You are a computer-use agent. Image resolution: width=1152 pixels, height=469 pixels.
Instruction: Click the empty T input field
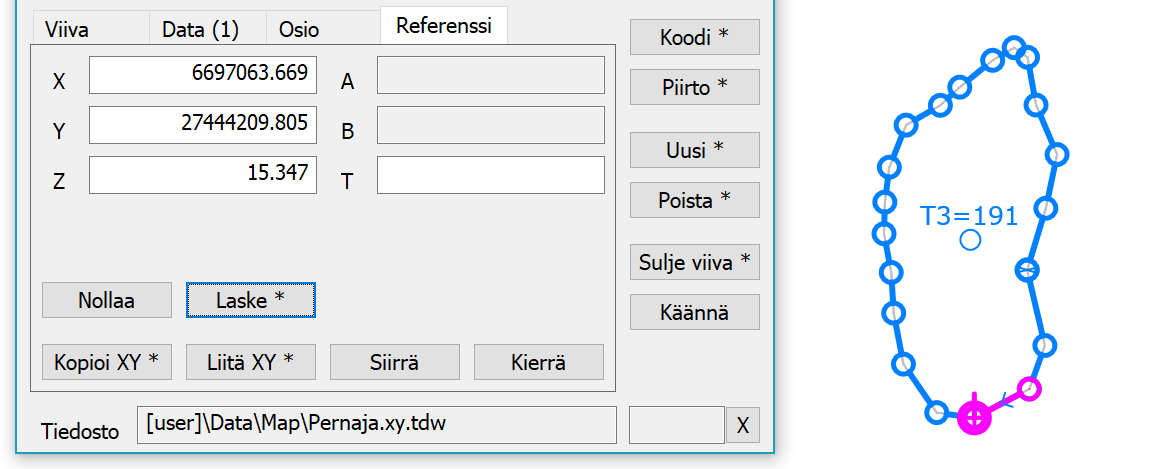490,174
